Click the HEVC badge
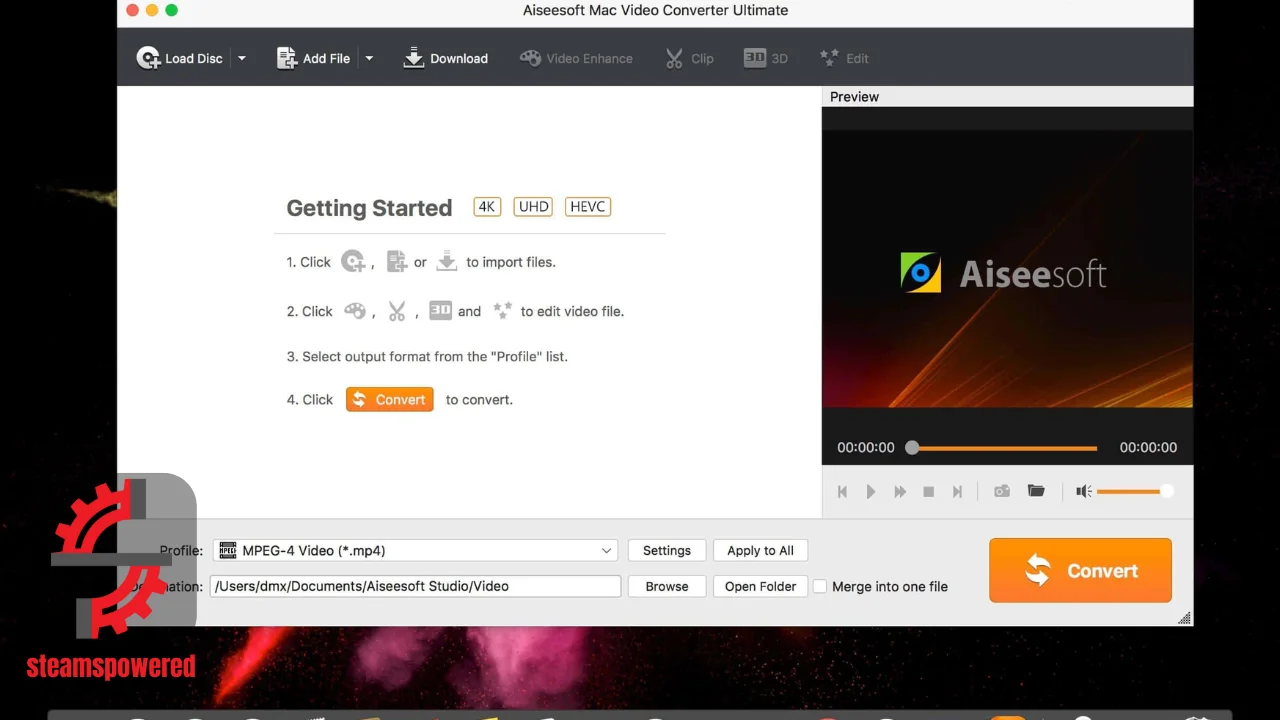This screenshot has height=720, width=1280. click(588, 207)
